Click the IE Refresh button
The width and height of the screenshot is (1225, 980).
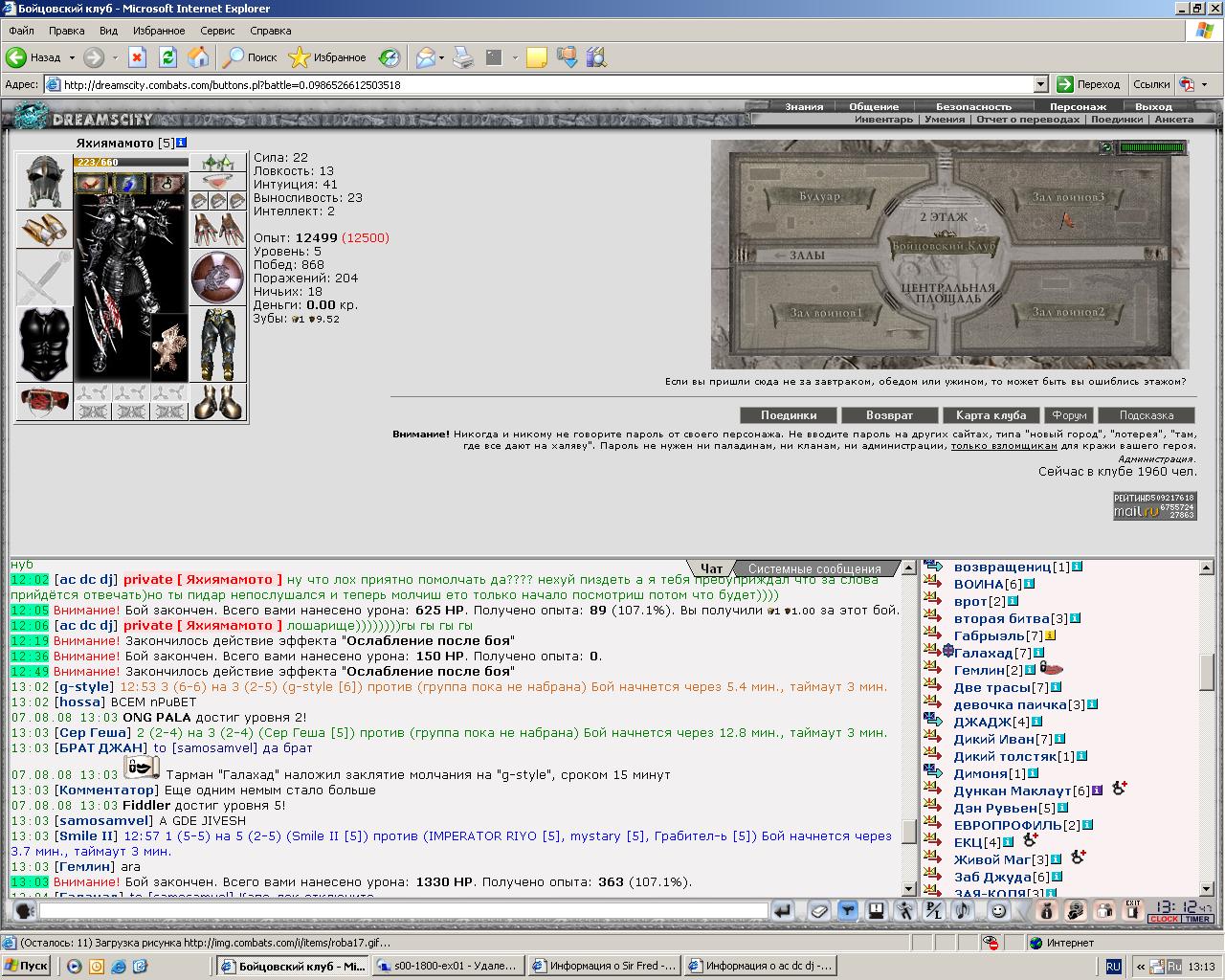coord(167,57)
